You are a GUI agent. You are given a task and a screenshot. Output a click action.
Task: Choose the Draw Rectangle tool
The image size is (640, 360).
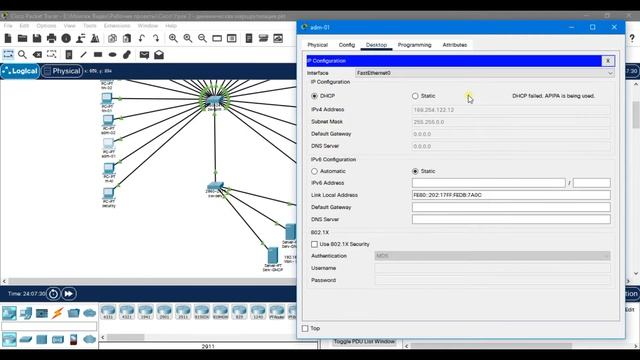coord(98,54)
